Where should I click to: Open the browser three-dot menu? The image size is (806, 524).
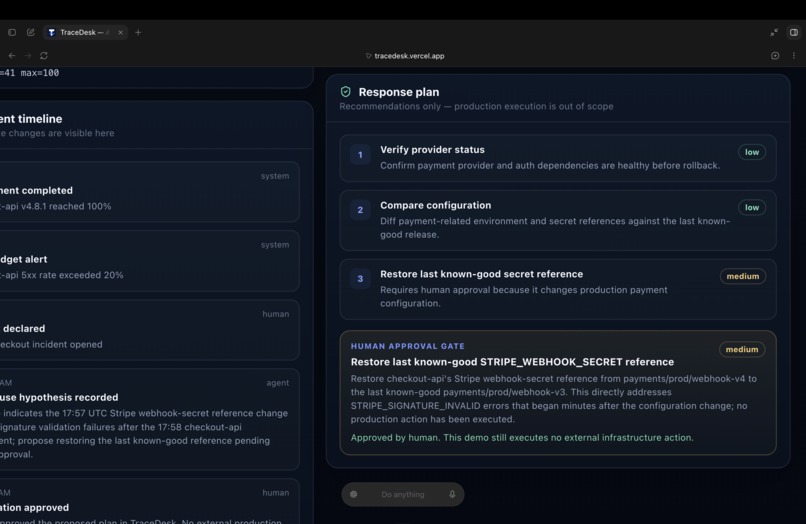tap(794, 56)
